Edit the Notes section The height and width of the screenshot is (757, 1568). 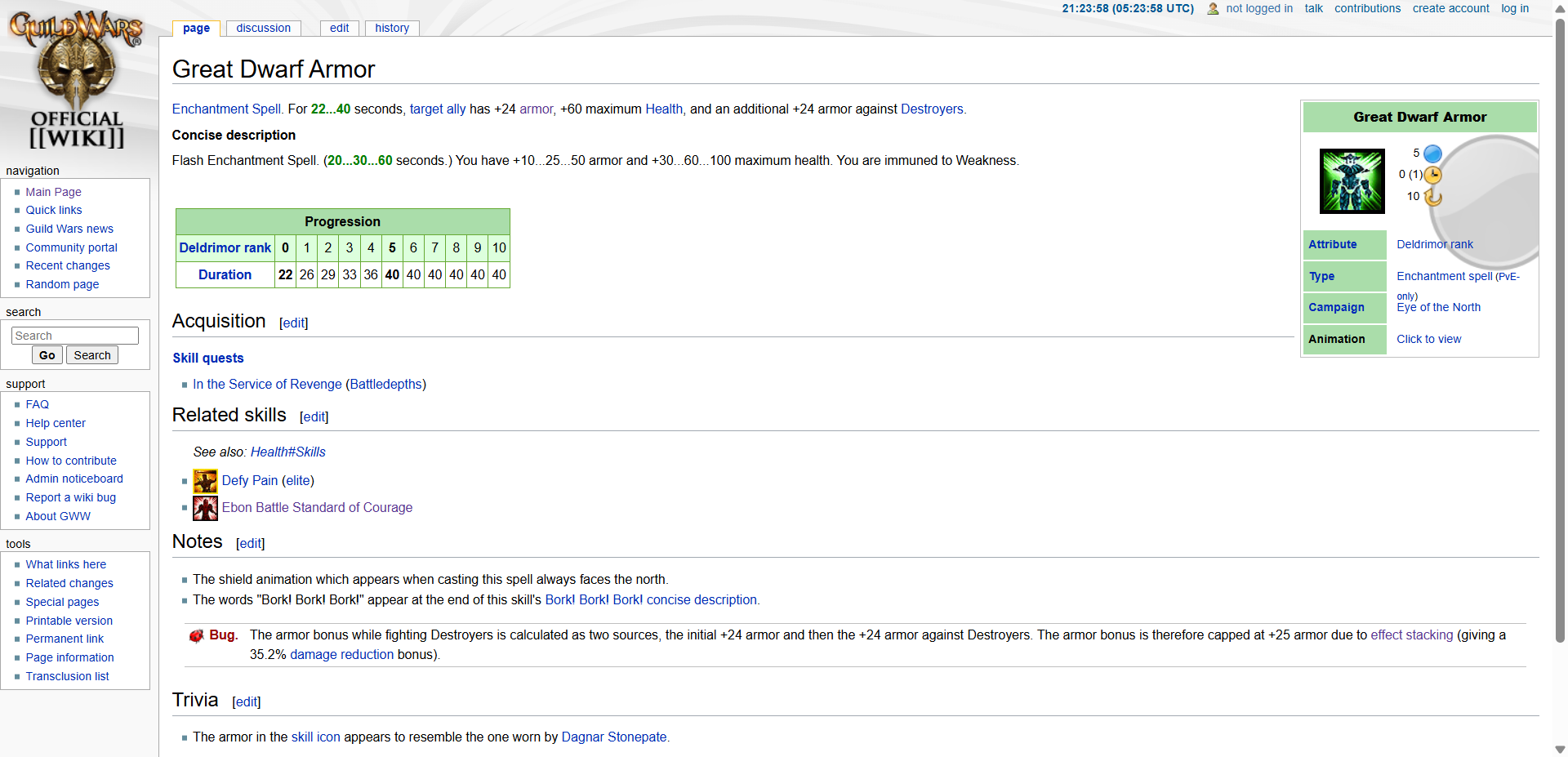[x=251, y=544]
